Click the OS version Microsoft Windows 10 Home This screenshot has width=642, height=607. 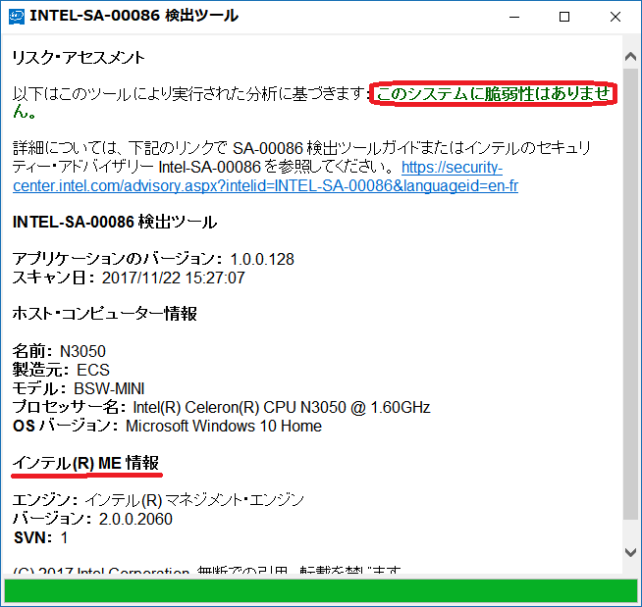[x=224, y=426]
